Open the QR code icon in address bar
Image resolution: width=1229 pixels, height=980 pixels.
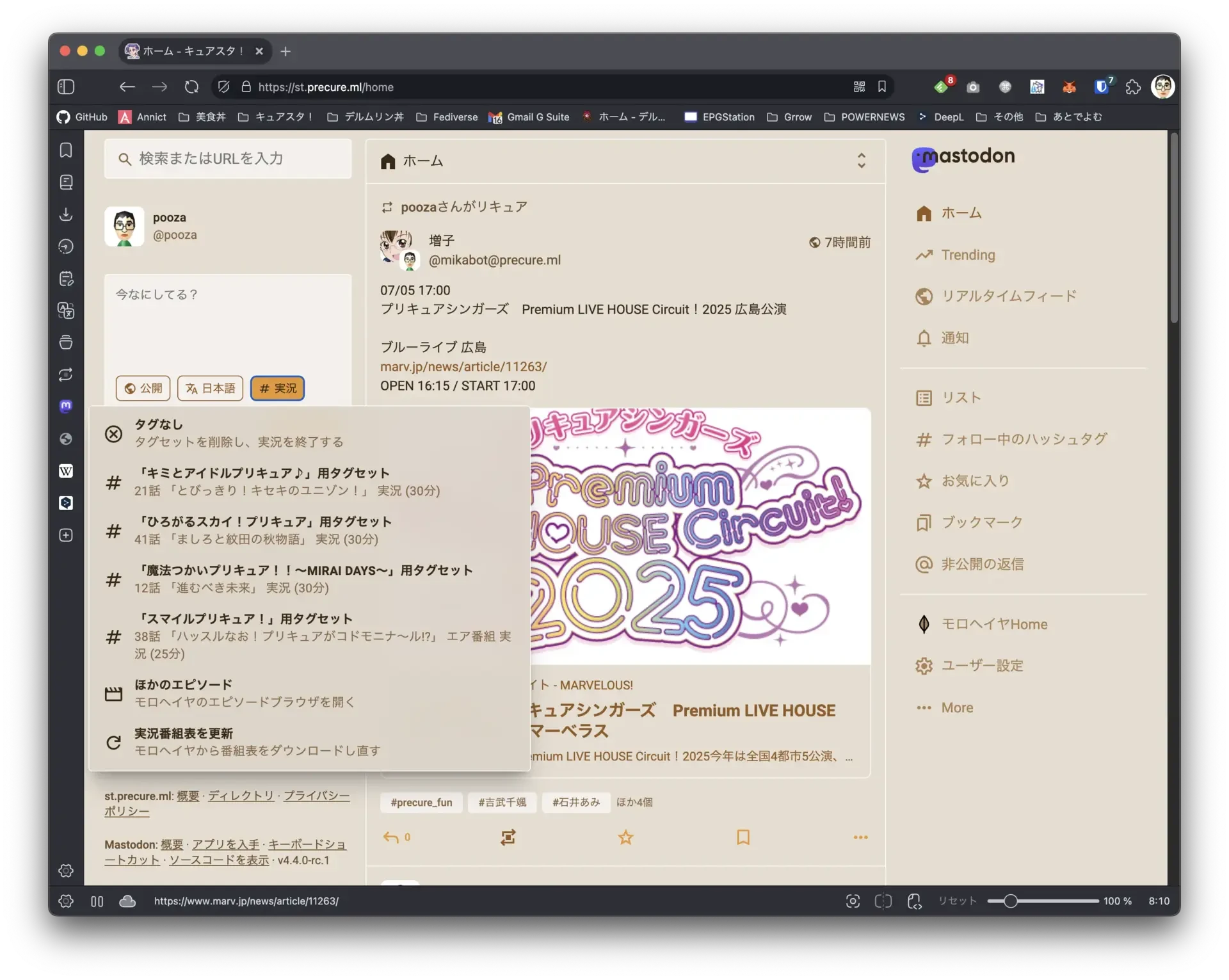(x=859, y=86)
